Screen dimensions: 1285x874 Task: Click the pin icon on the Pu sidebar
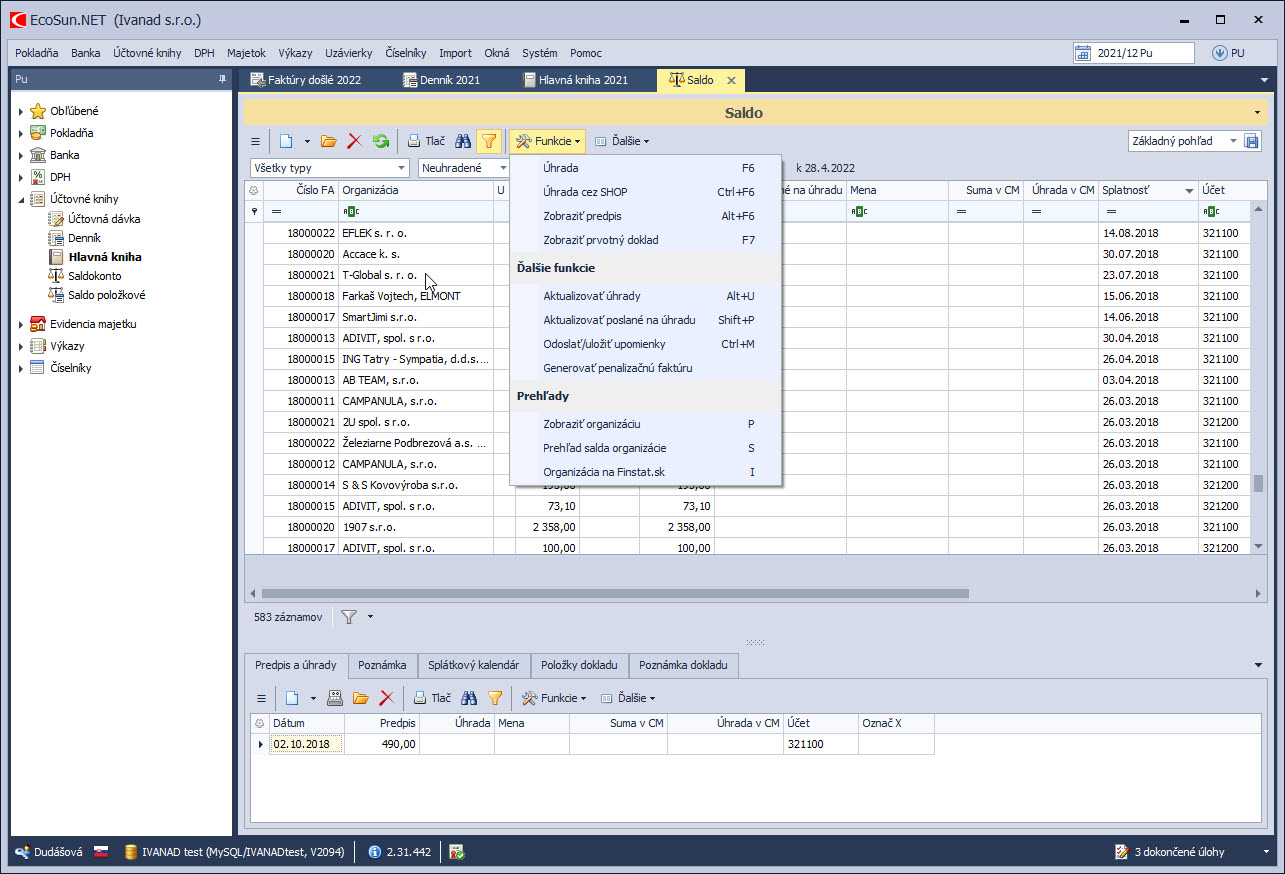(224, 79)
